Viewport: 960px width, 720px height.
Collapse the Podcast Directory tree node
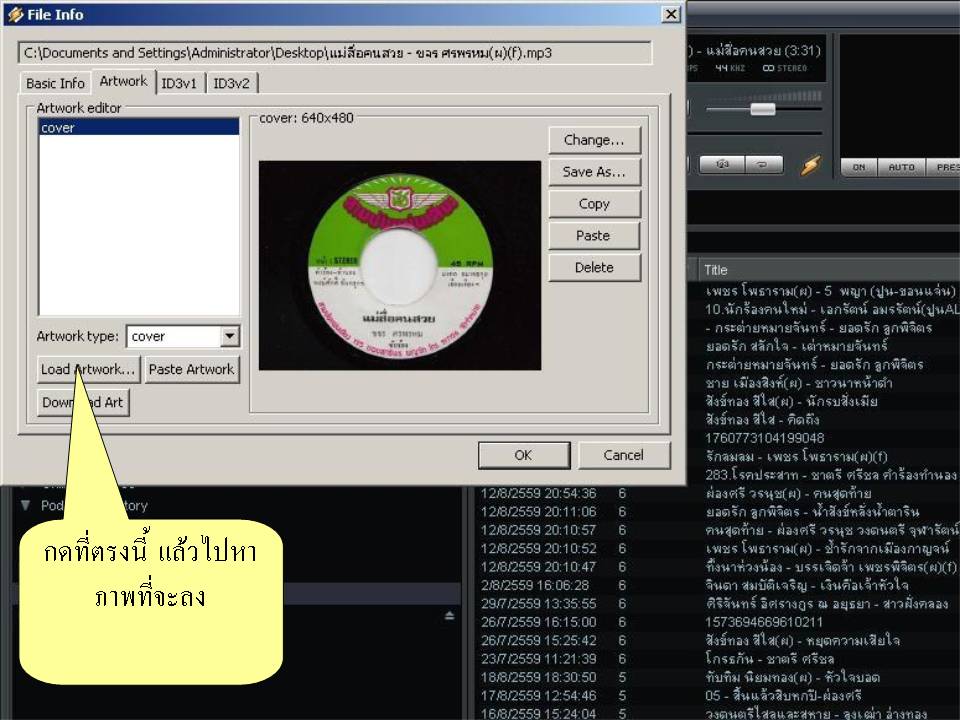[25, 505]
